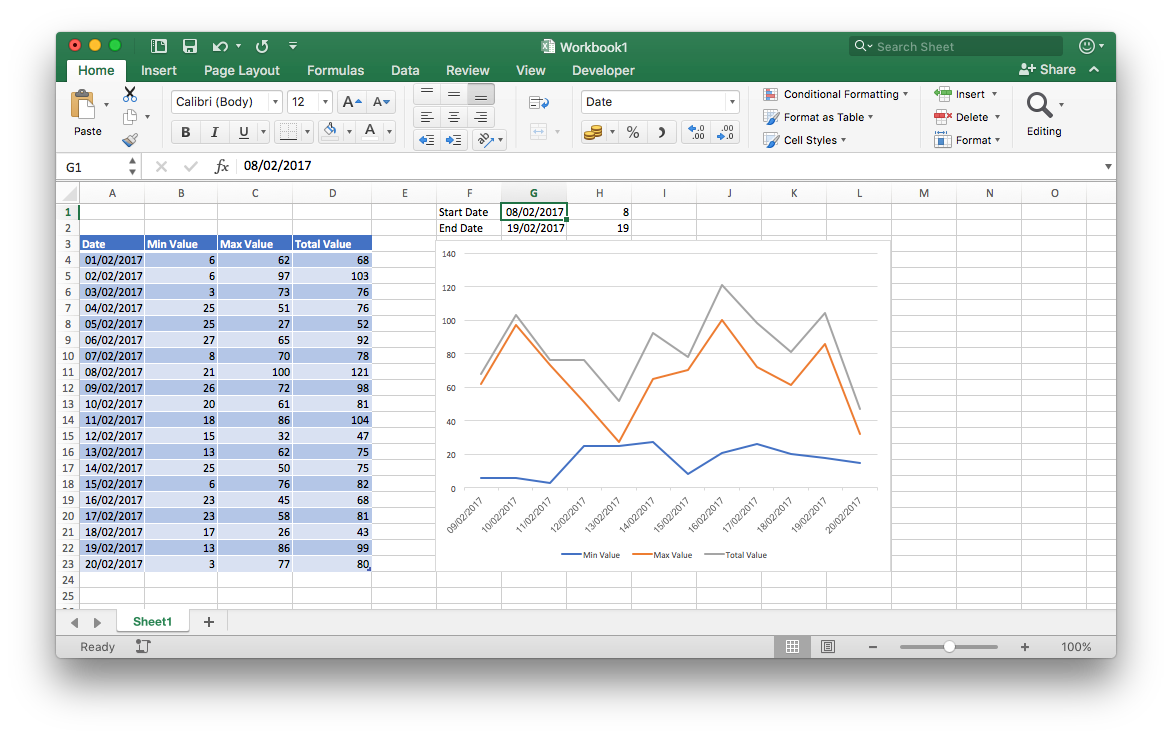Expand the formula bar arrow

pyautogui.click(x=1108, y=166)
